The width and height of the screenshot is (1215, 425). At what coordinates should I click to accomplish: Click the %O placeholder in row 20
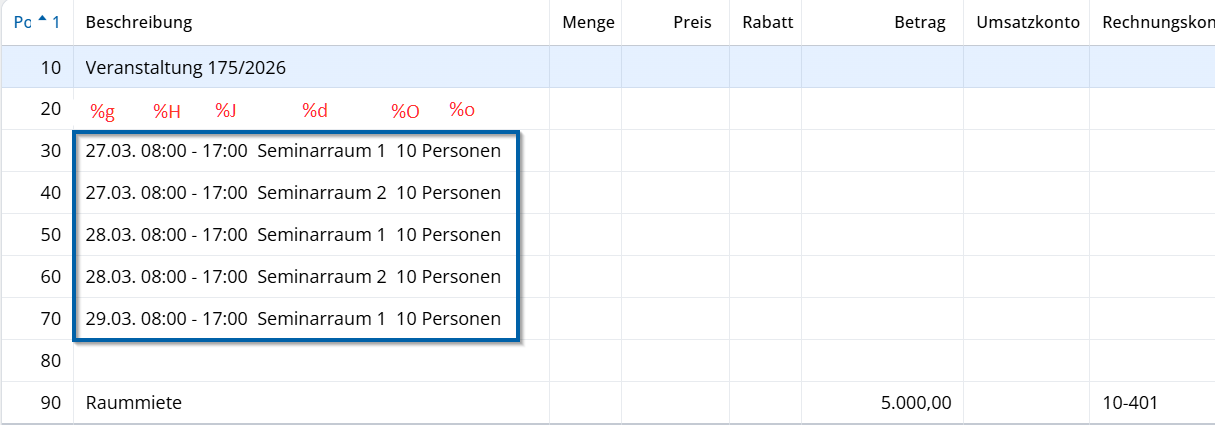(x=405, y=111)
